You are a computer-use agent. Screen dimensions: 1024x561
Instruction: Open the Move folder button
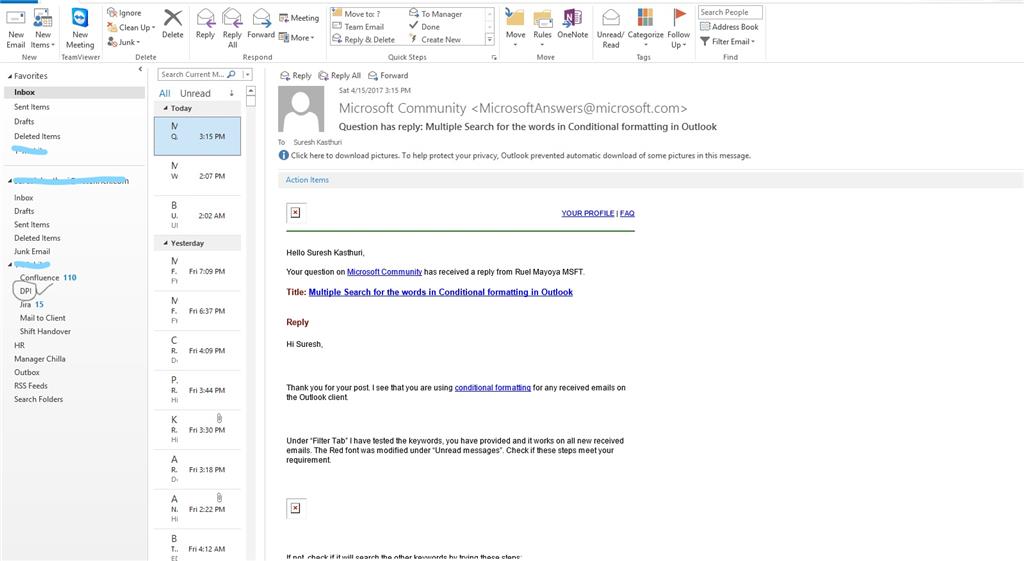[515, 28]
